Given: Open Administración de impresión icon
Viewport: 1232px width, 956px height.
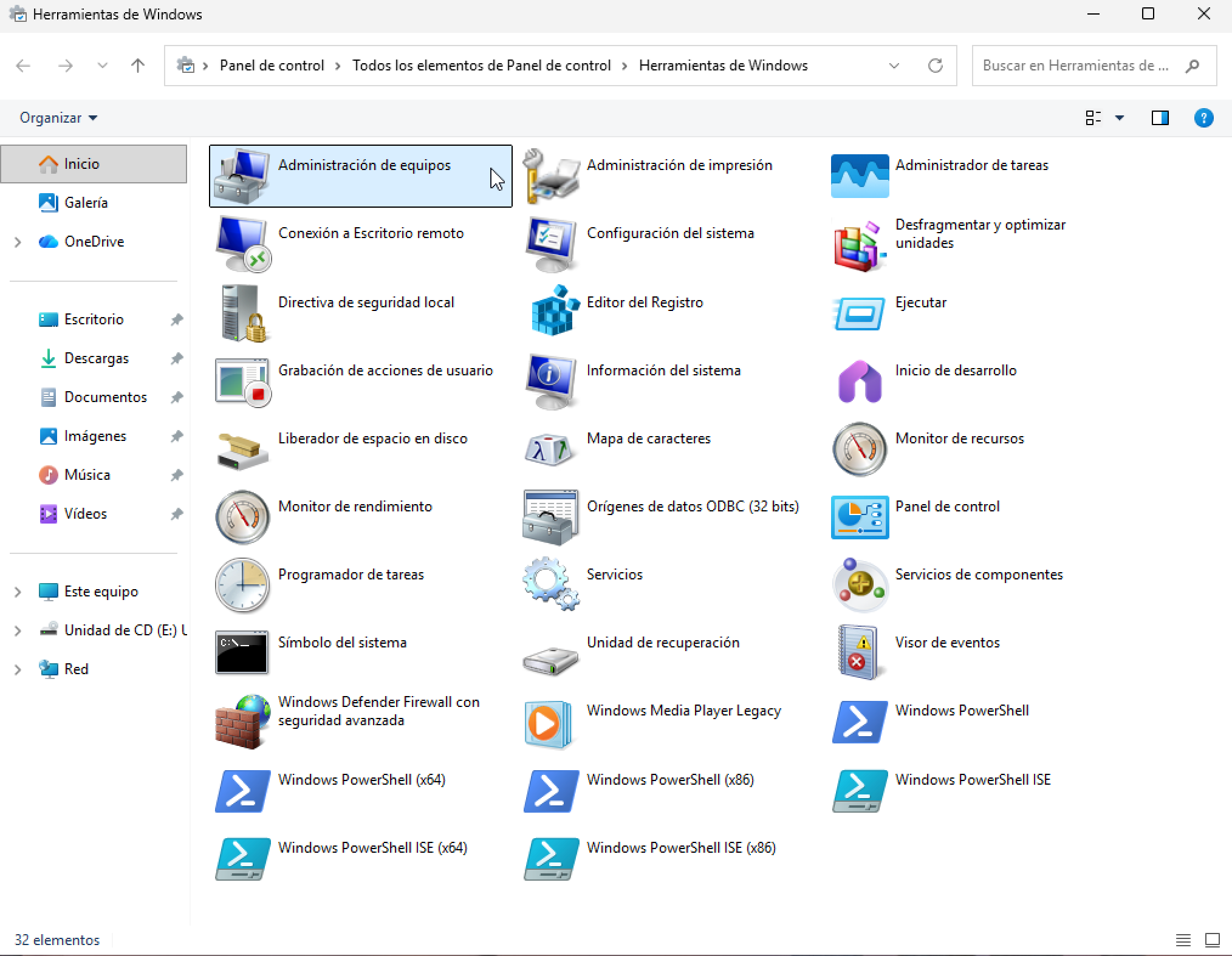Looking at the screenshot, I should tap(550, 176).
